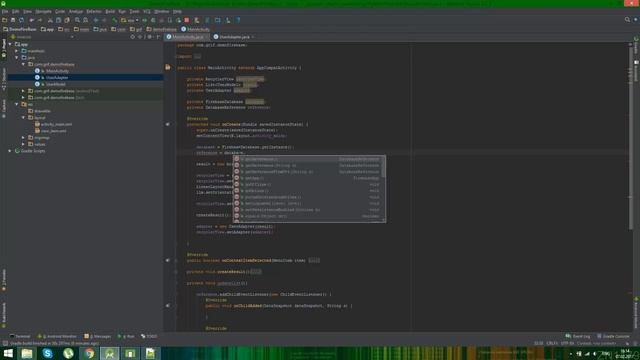Open the Build menu
640x360 pixels.
(110, 11)
